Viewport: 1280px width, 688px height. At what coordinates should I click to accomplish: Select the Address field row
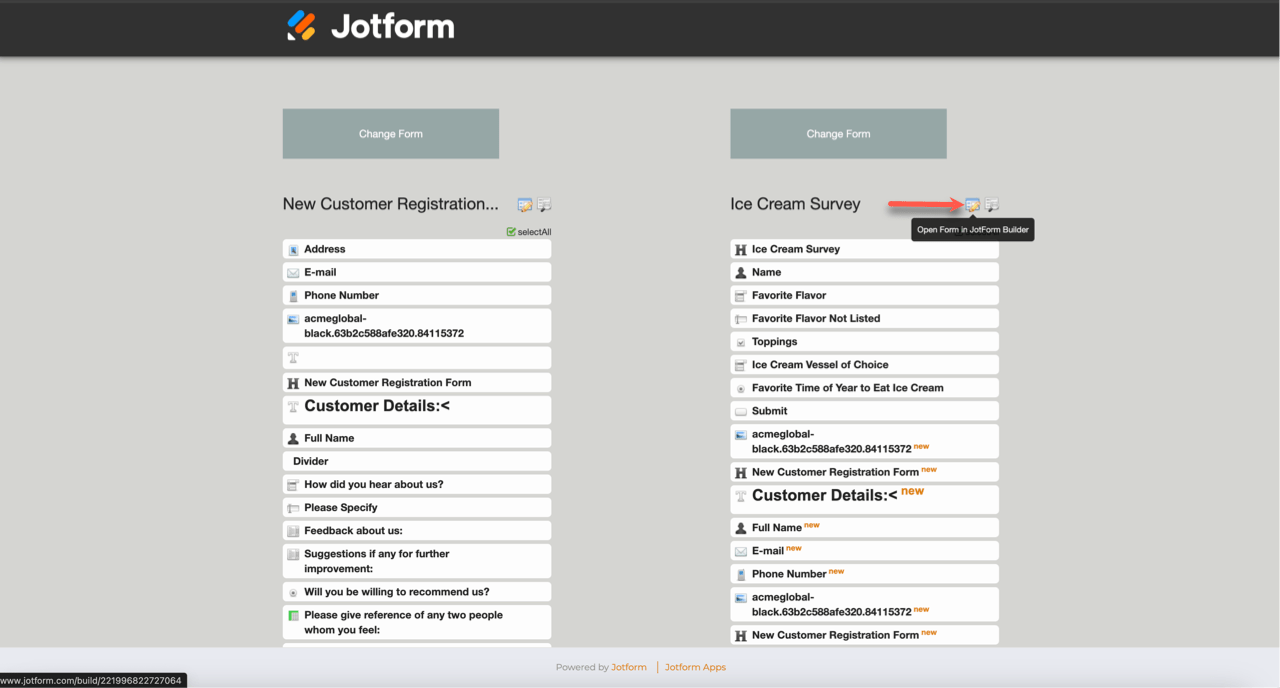pyautogui.click(x=417, y=249)
